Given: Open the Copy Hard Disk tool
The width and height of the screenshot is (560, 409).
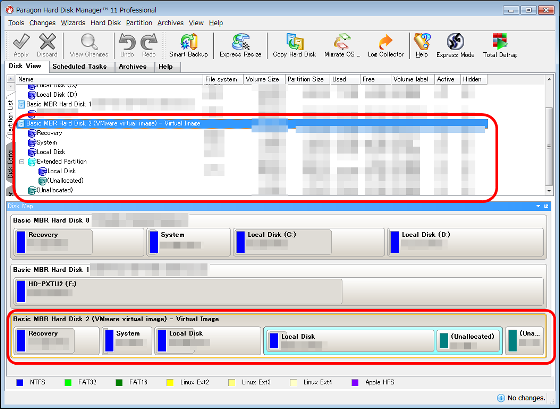Looking at the screenshot, I should (x=294, y=45).
